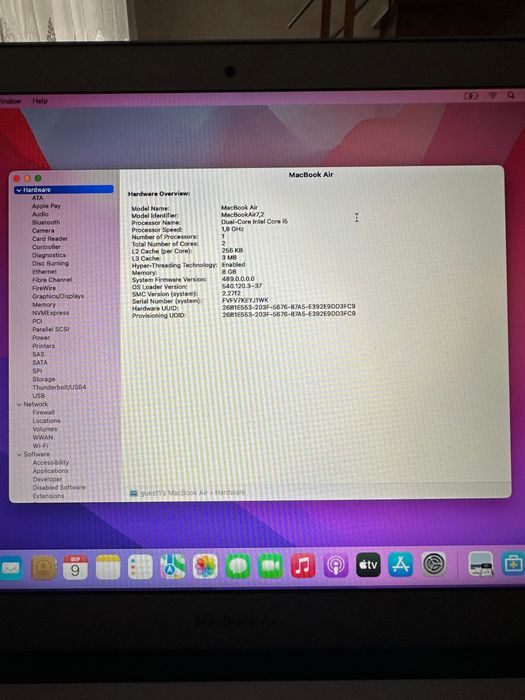
Task: Select Apple Pay in the sidebar
Action: tap(46, 206)
